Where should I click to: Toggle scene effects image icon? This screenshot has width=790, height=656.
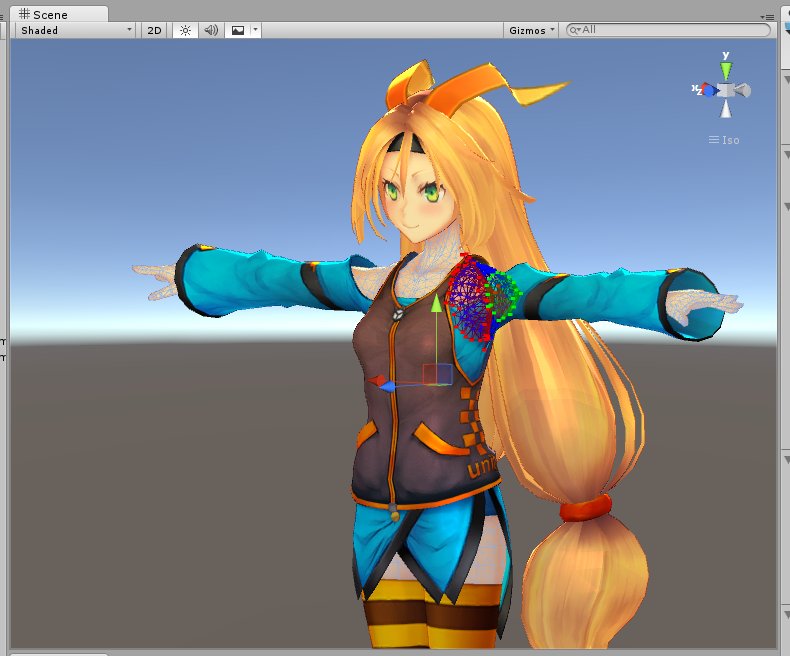238,30
